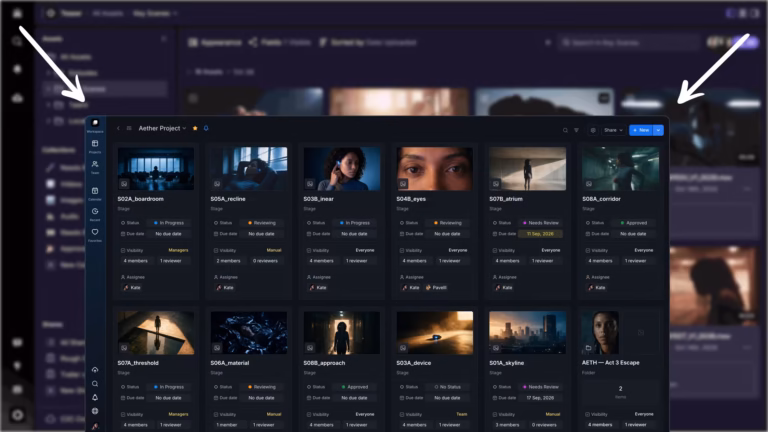Click the S08A_corridor title
The image size is (768, 432).
pos(601,199)
